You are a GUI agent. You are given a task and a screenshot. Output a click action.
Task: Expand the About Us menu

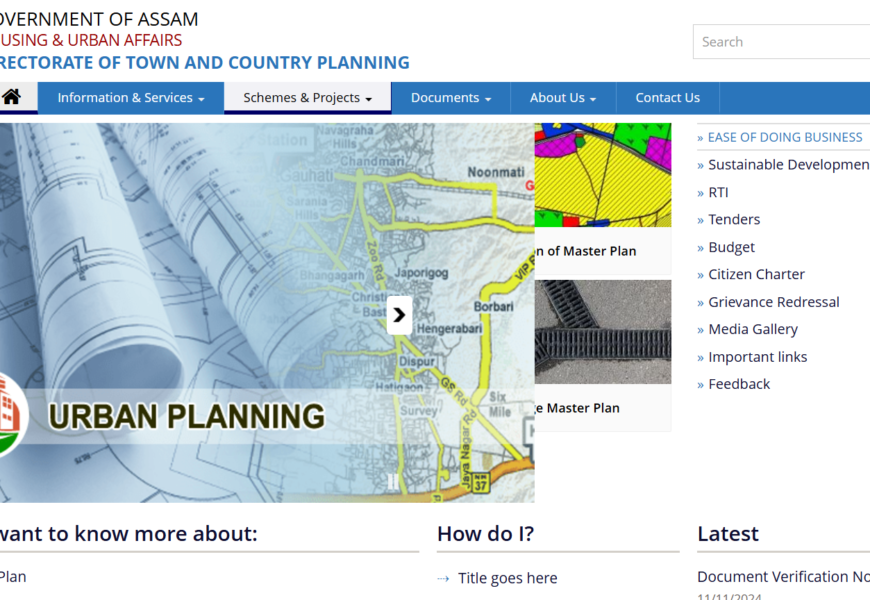[x=562, y=98]
